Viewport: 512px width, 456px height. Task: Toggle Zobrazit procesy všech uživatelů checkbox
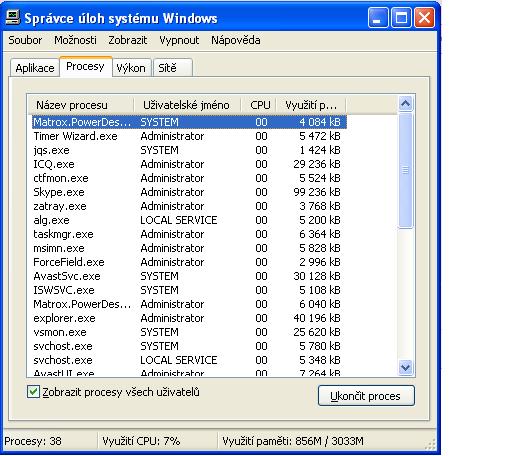pos(33,392)
